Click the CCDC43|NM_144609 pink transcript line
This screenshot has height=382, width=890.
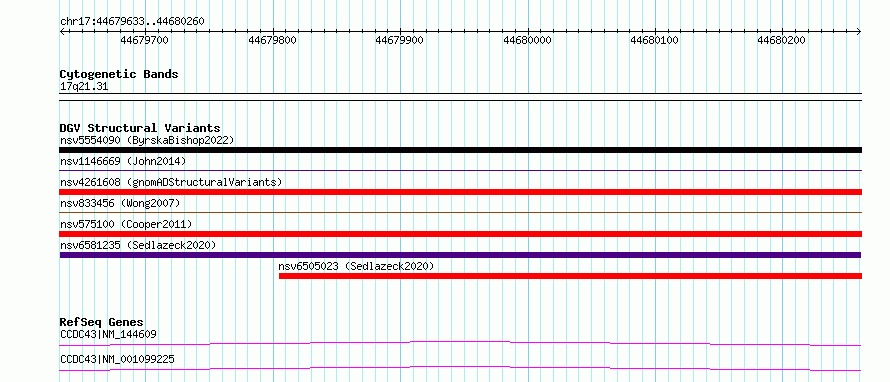pyautogui.click(x=460, y=343)
